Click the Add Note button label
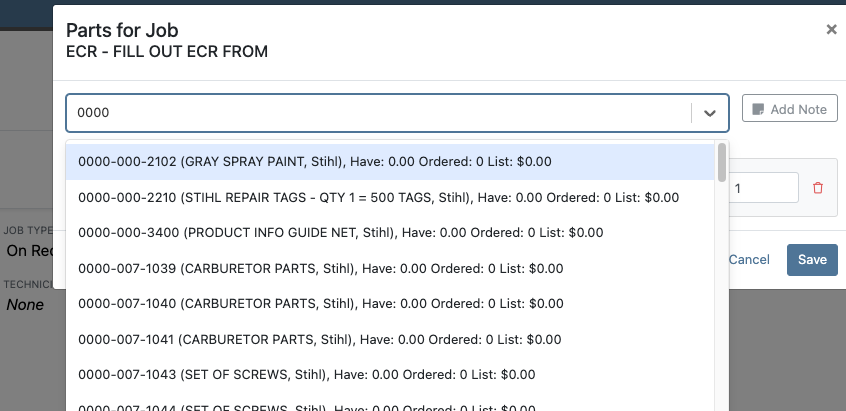 [798, 109]
